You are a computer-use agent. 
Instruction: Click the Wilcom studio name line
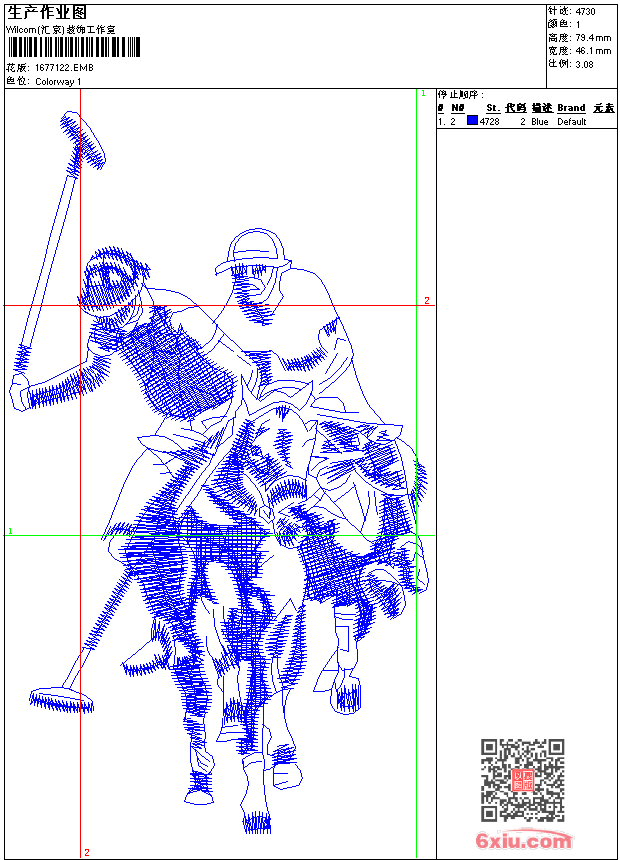tap(61, 30)
